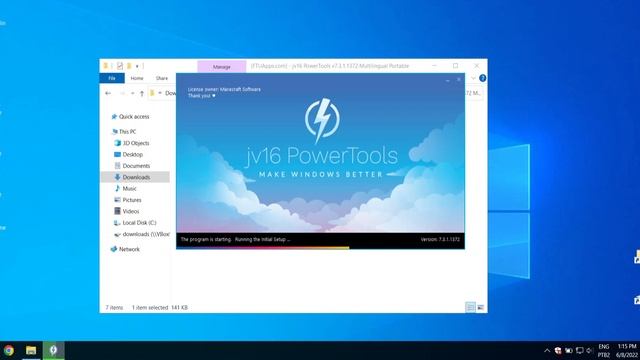Screen dimensions: 640x360
Task: Click the security shield tray icon
Action: (558, 351)
